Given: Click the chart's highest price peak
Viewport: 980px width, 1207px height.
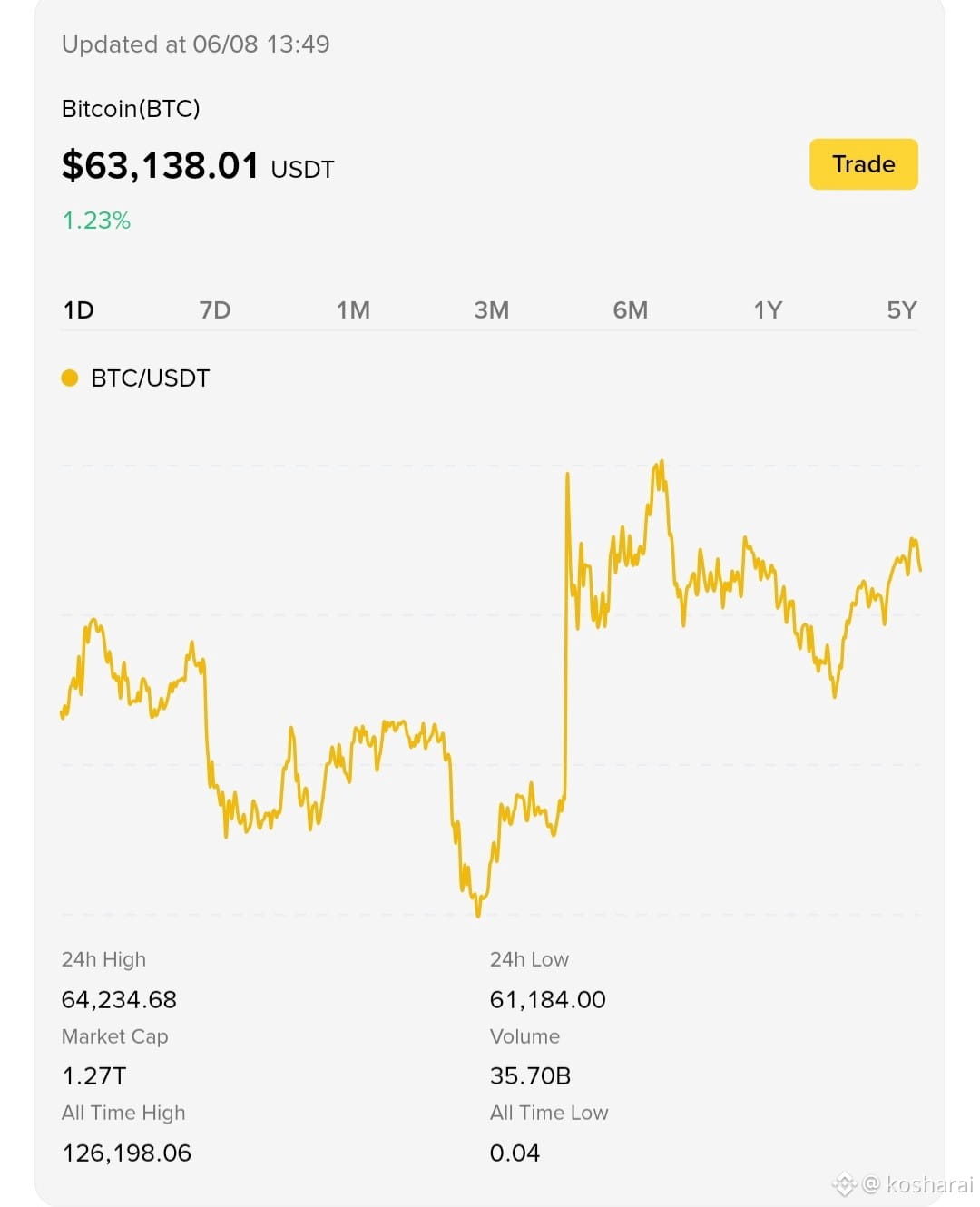Looking at the screenshot, I should point(661,463).
